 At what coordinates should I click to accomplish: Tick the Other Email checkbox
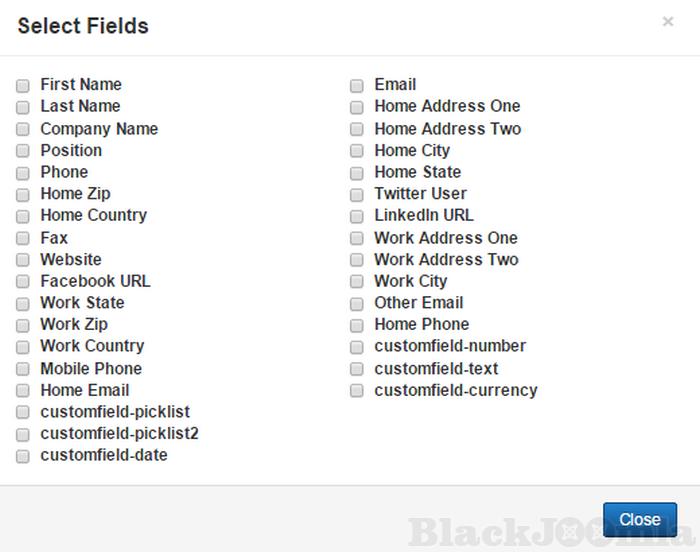(357, 304)
